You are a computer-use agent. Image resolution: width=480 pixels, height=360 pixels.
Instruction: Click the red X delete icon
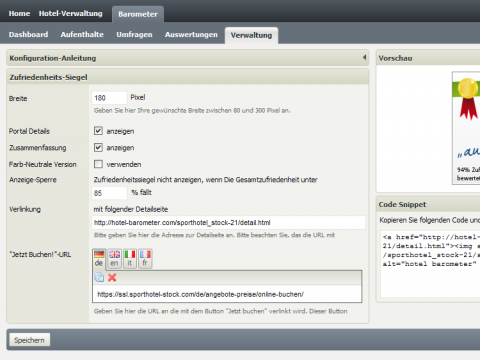[x=112, y=277]
